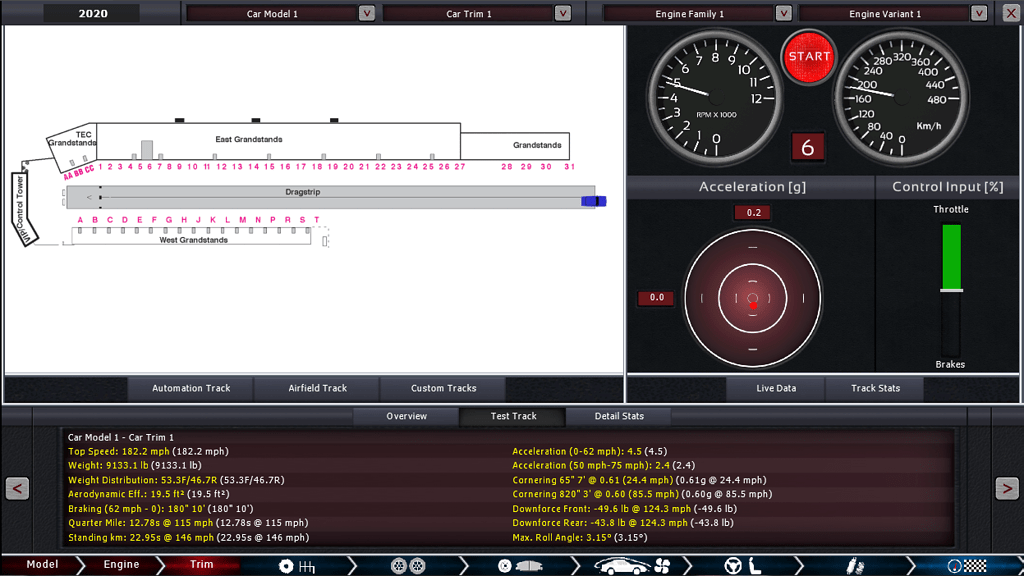Show the Track Stats view
Image resolution: width=1024 pixels, height=576 pixels.
pyautogui.click(x=875, y=388)
